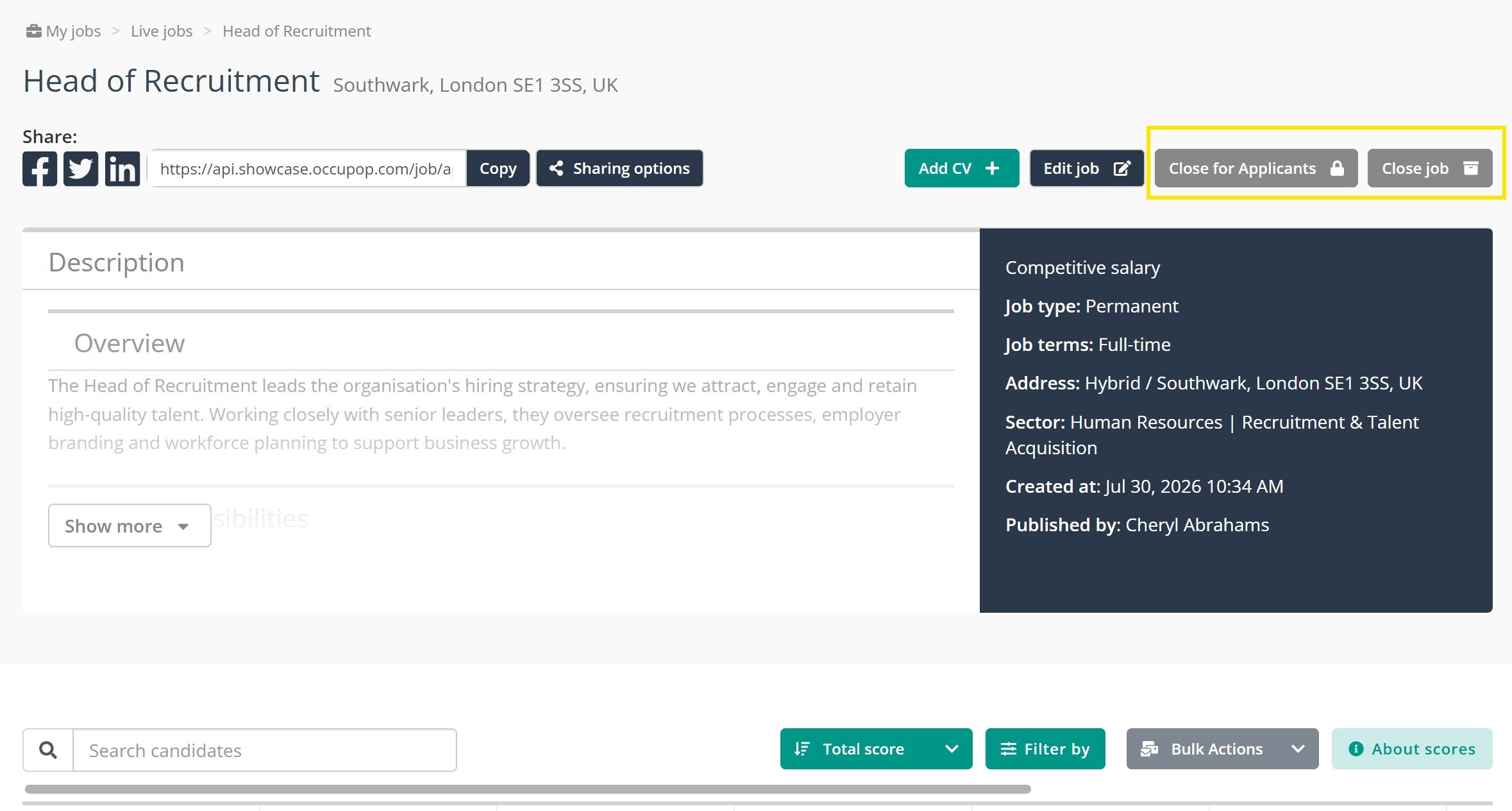Click 'Published by: Cheryl Abrahams' text

pyautogui.click(x=1137, y=525)
